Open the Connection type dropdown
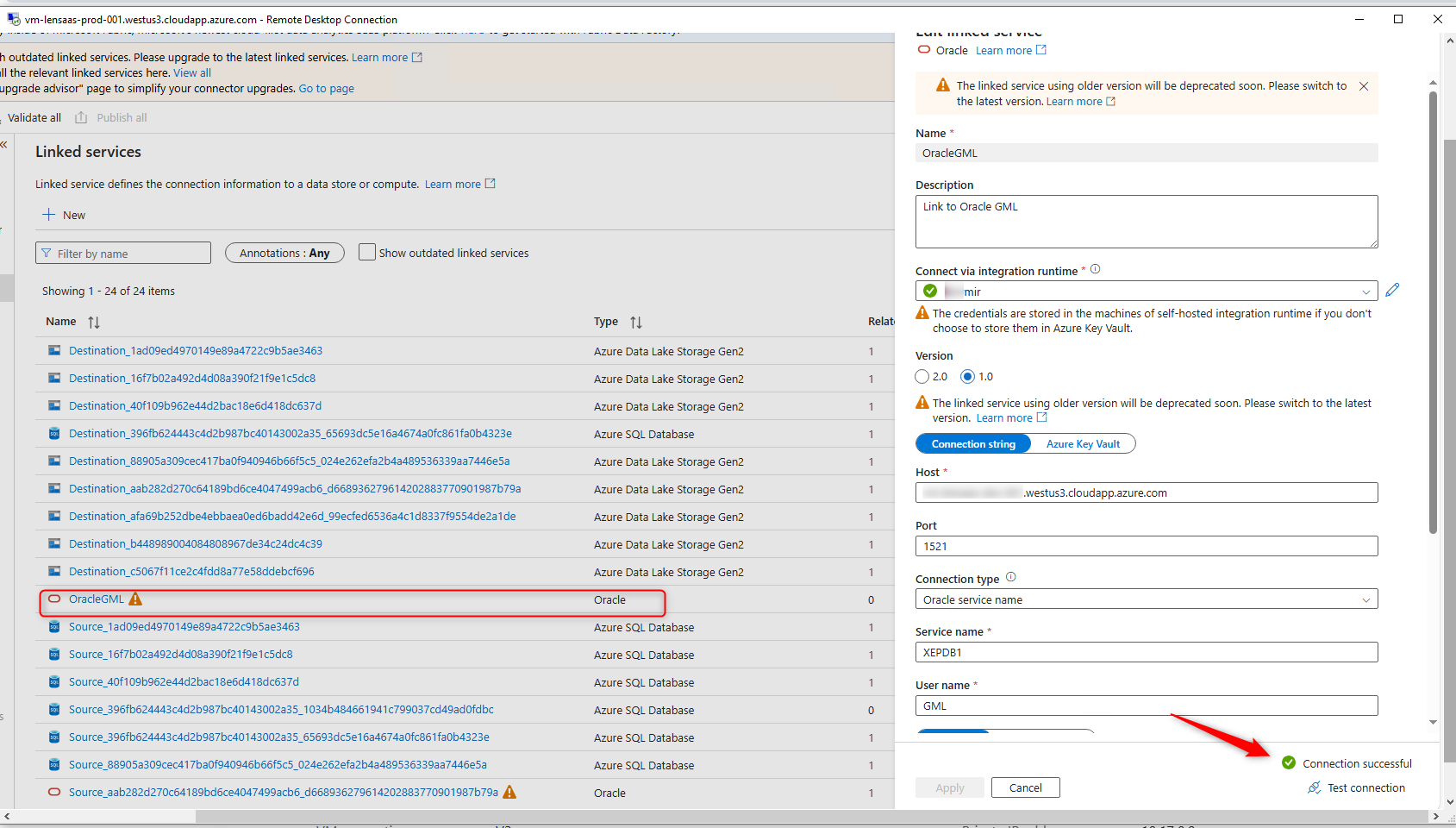The width and height of the screenshot is (1456, 828). [1147, 599]
